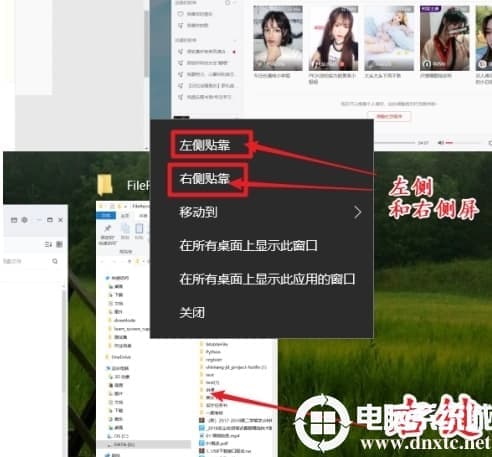The image size is (492, 457).
Task: Click the calendar icon in left window title bar
Action: [x=14, y=220]
